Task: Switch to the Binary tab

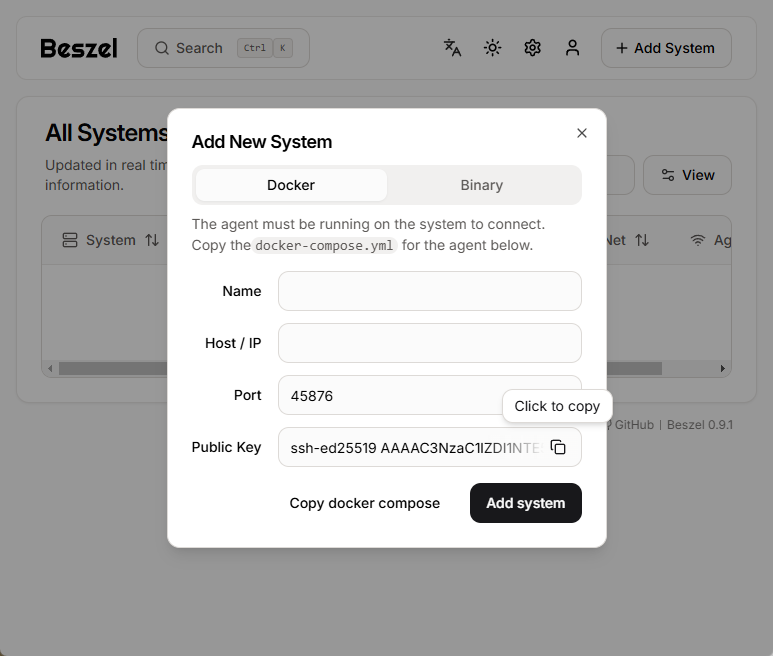Action: (482, 185)
